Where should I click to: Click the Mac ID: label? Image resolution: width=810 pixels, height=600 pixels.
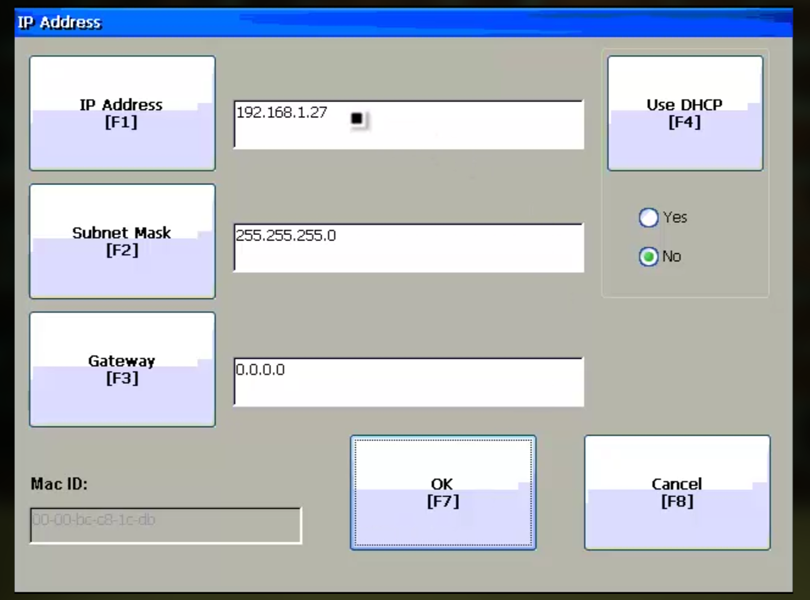59,484
